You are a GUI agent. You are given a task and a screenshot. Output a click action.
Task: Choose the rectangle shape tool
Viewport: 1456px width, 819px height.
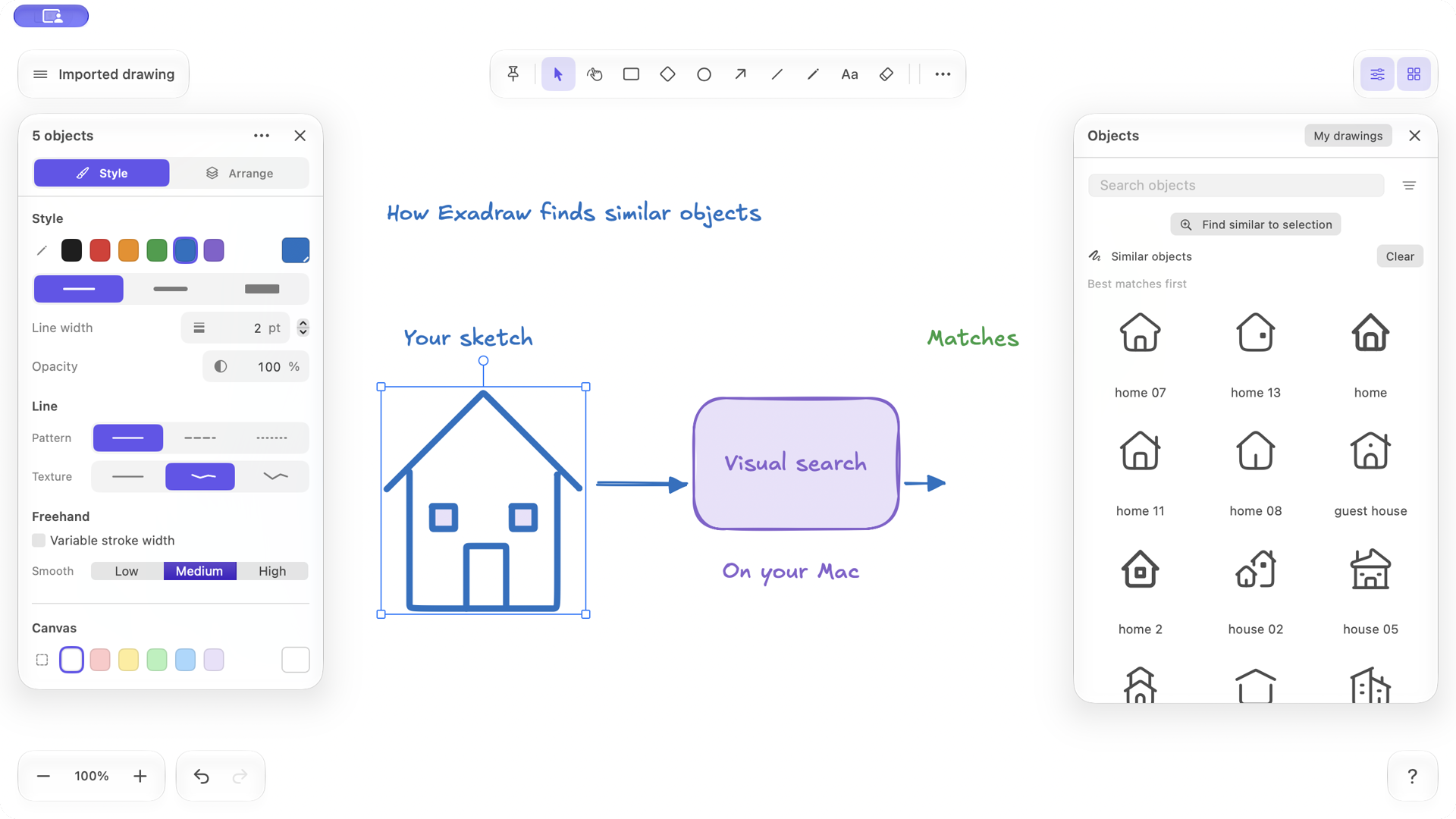coord(631,74)
